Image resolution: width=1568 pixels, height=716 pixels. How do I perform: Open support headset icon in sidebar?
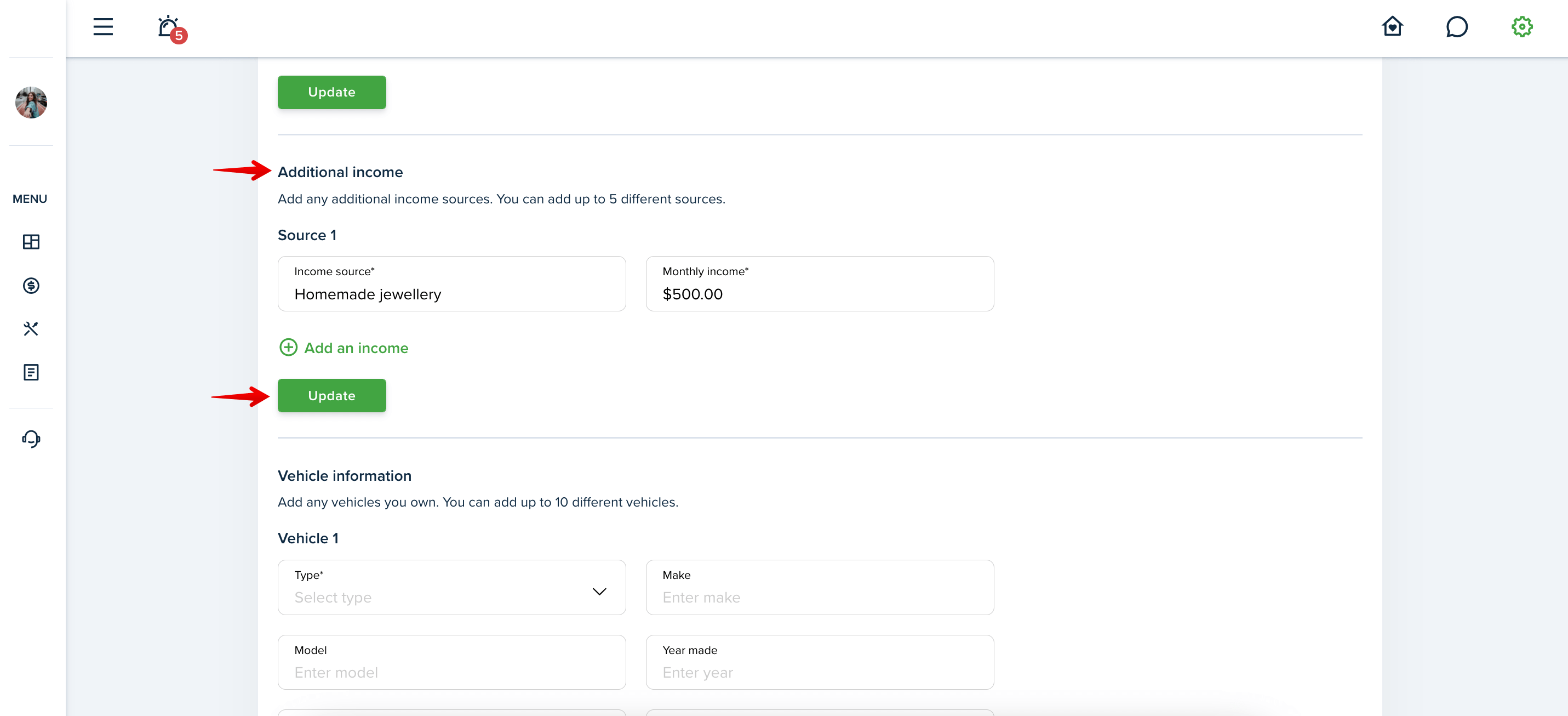31,439
